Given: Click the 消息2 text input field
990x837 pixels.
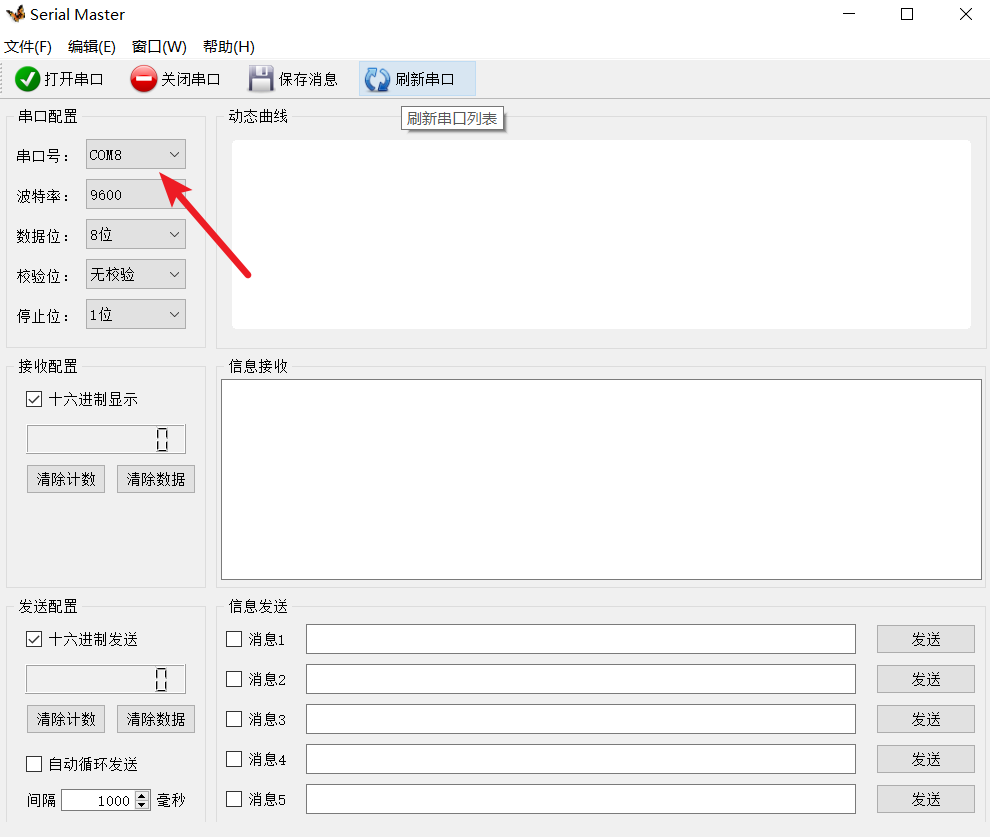Looking at the screenshot, I should coord(581,679).
